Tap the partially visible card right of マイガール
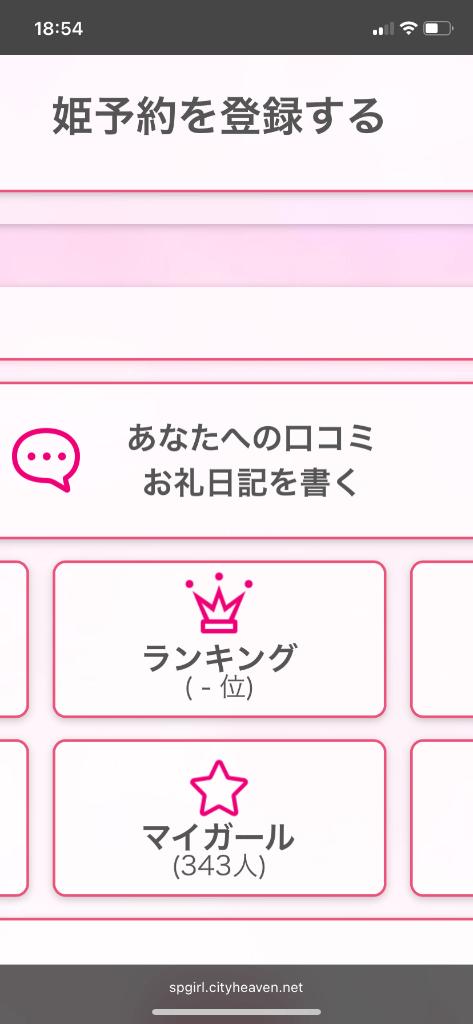 [x=442, y=818]
